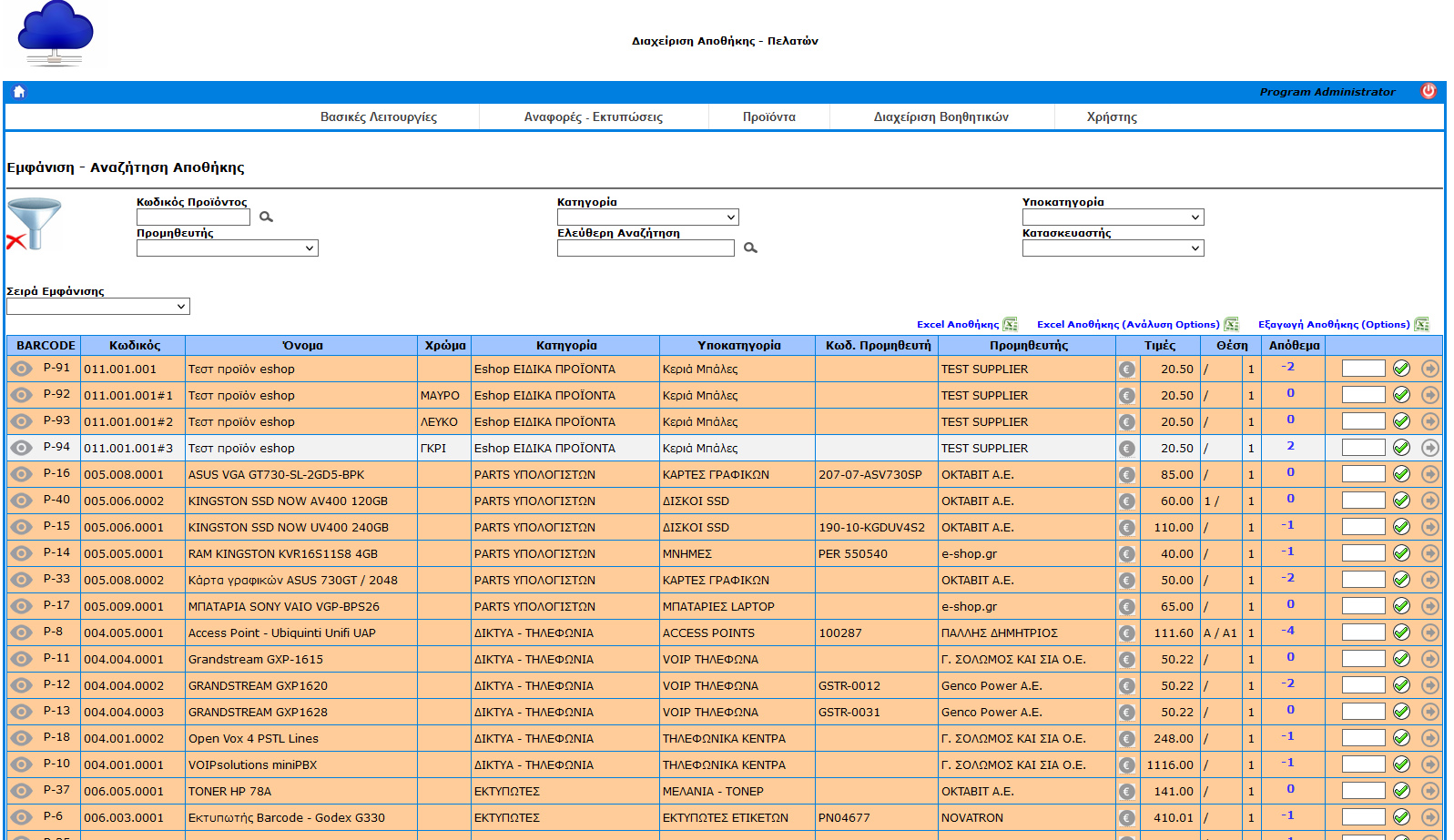Screen dimensions: 1454x840
Task: Click Excel icon beside 'Ανάλυση Options' link
Action: point(1231,324)
